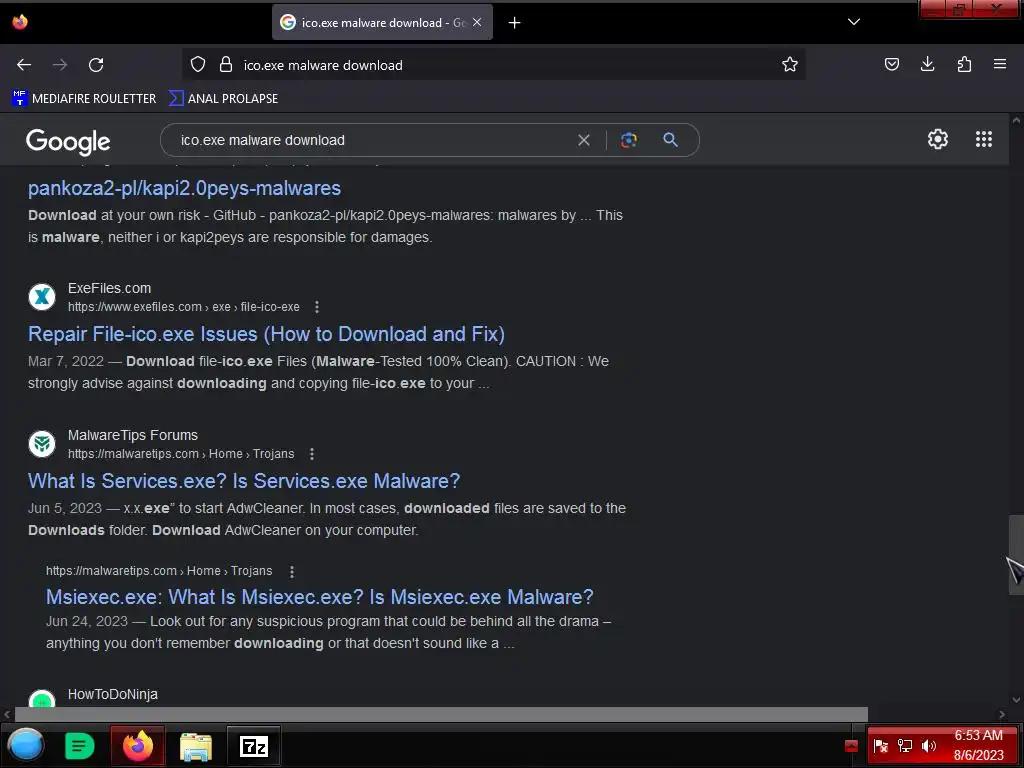Image resolution: width=1024 pixels, height=768 pixels.
Task: Open the ANAL PROLAPSE bookmark
Action: click(x=223, y=99)
